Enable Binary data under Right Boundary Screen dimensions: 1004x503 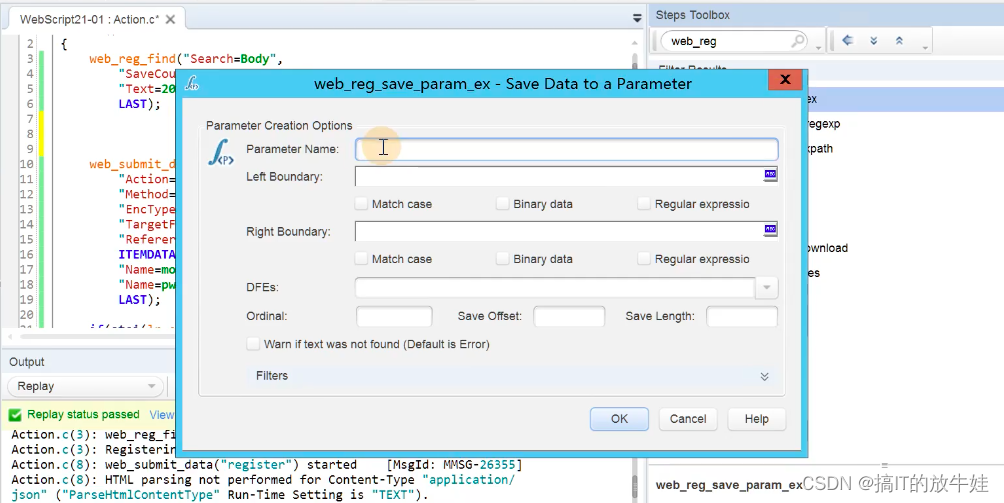click(503, 259)
